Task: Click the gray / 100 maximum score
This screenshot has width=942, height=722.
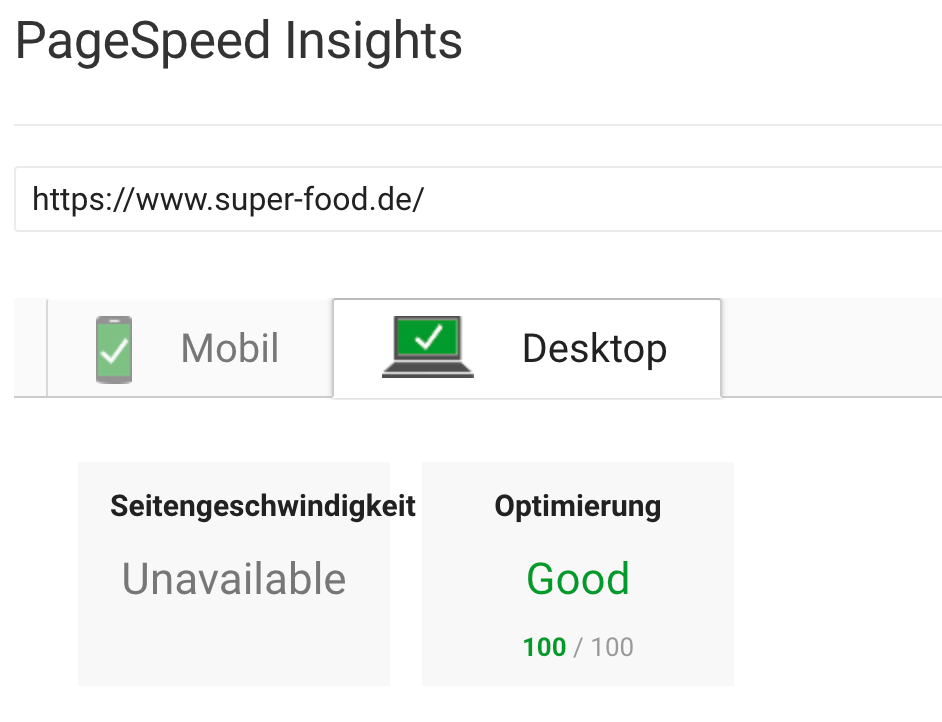Action: [603, 647]
